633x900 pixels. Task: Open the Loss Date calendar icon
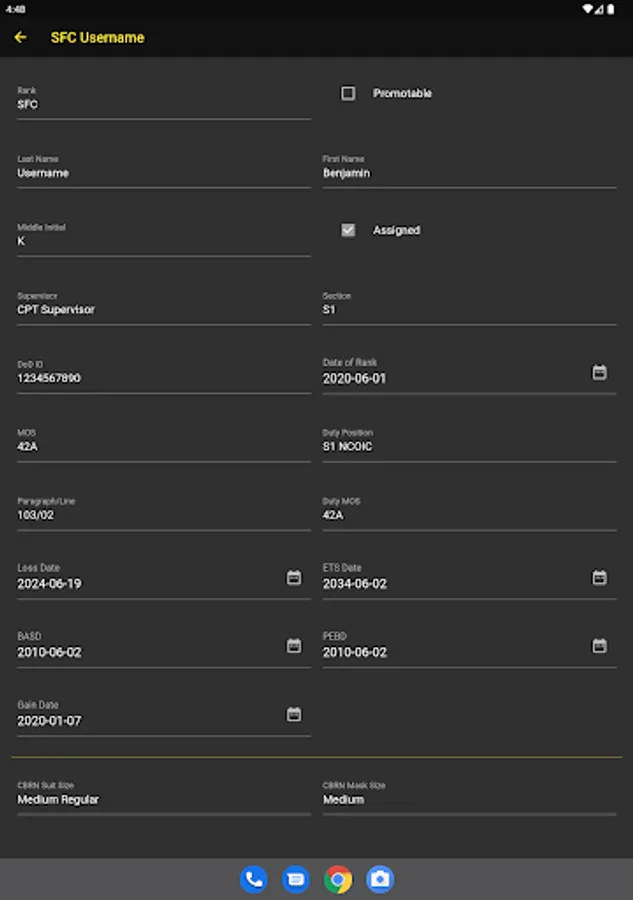294,578
